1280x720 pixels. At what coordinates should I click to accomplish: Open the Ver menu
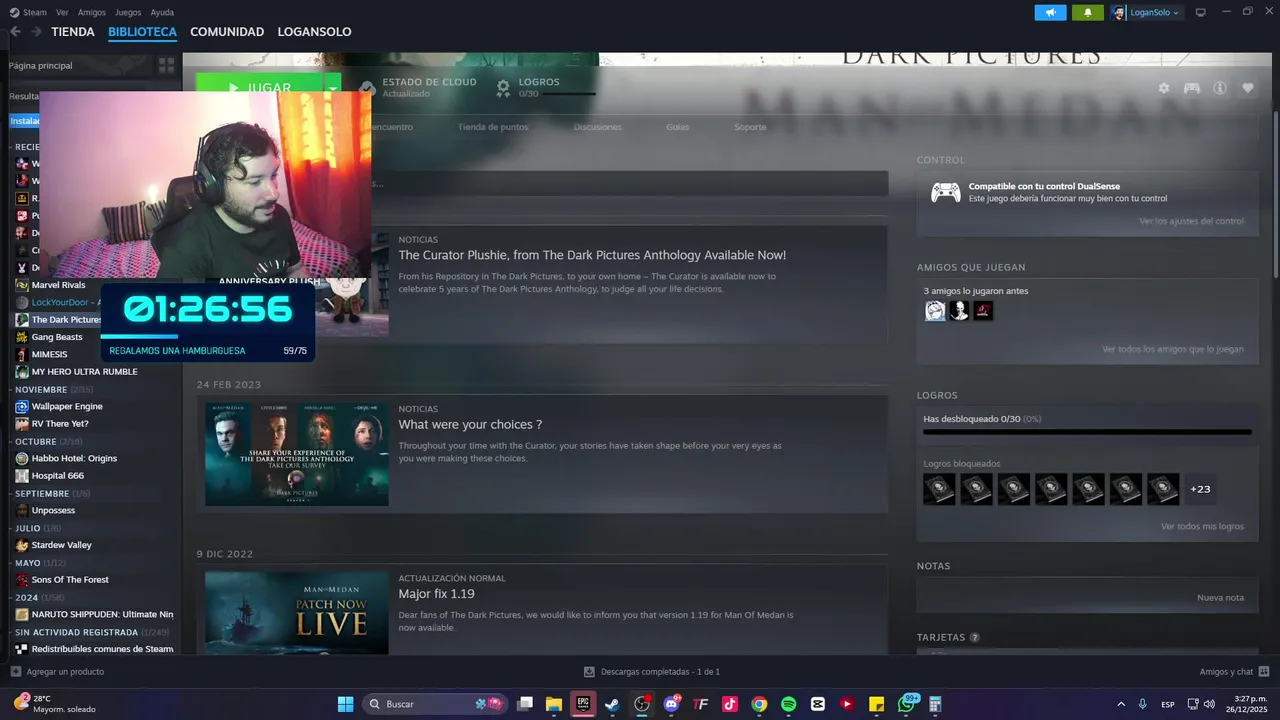coord(63,12)
